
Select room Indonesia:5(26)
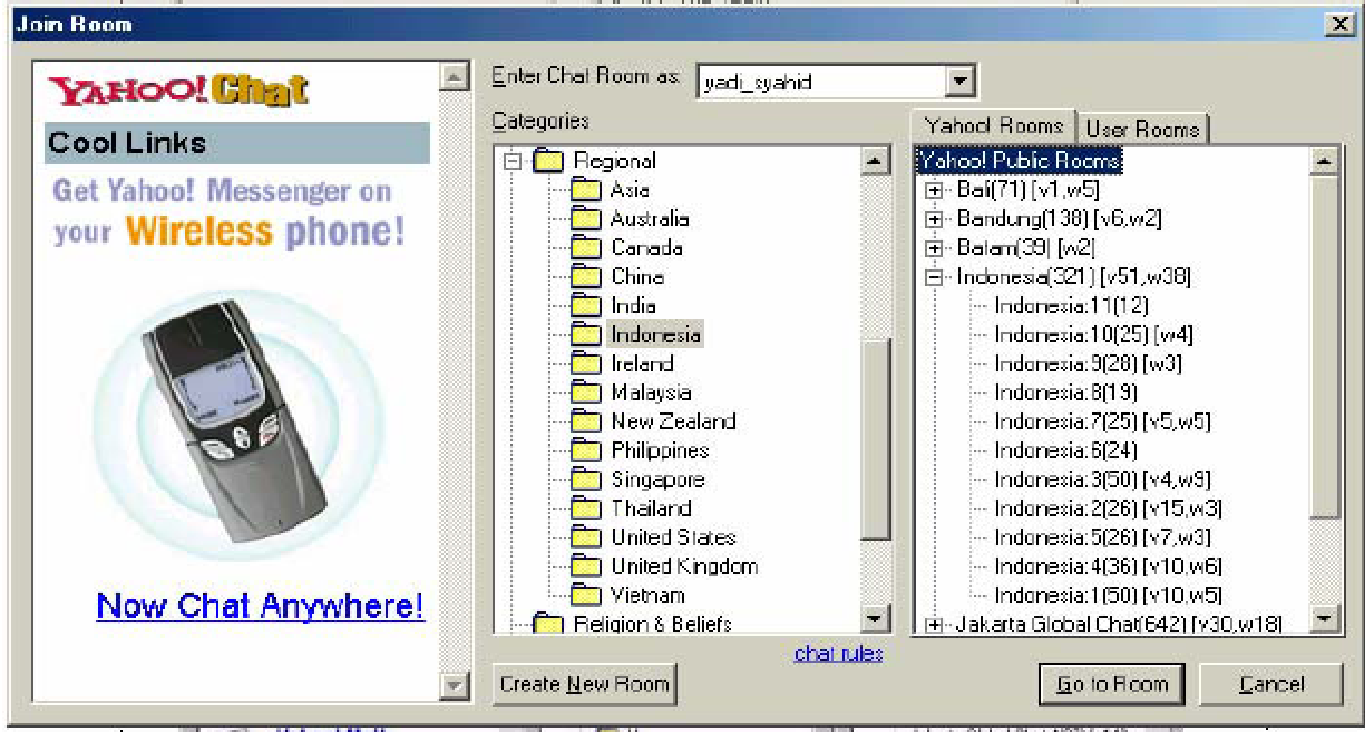point(1102,537)
